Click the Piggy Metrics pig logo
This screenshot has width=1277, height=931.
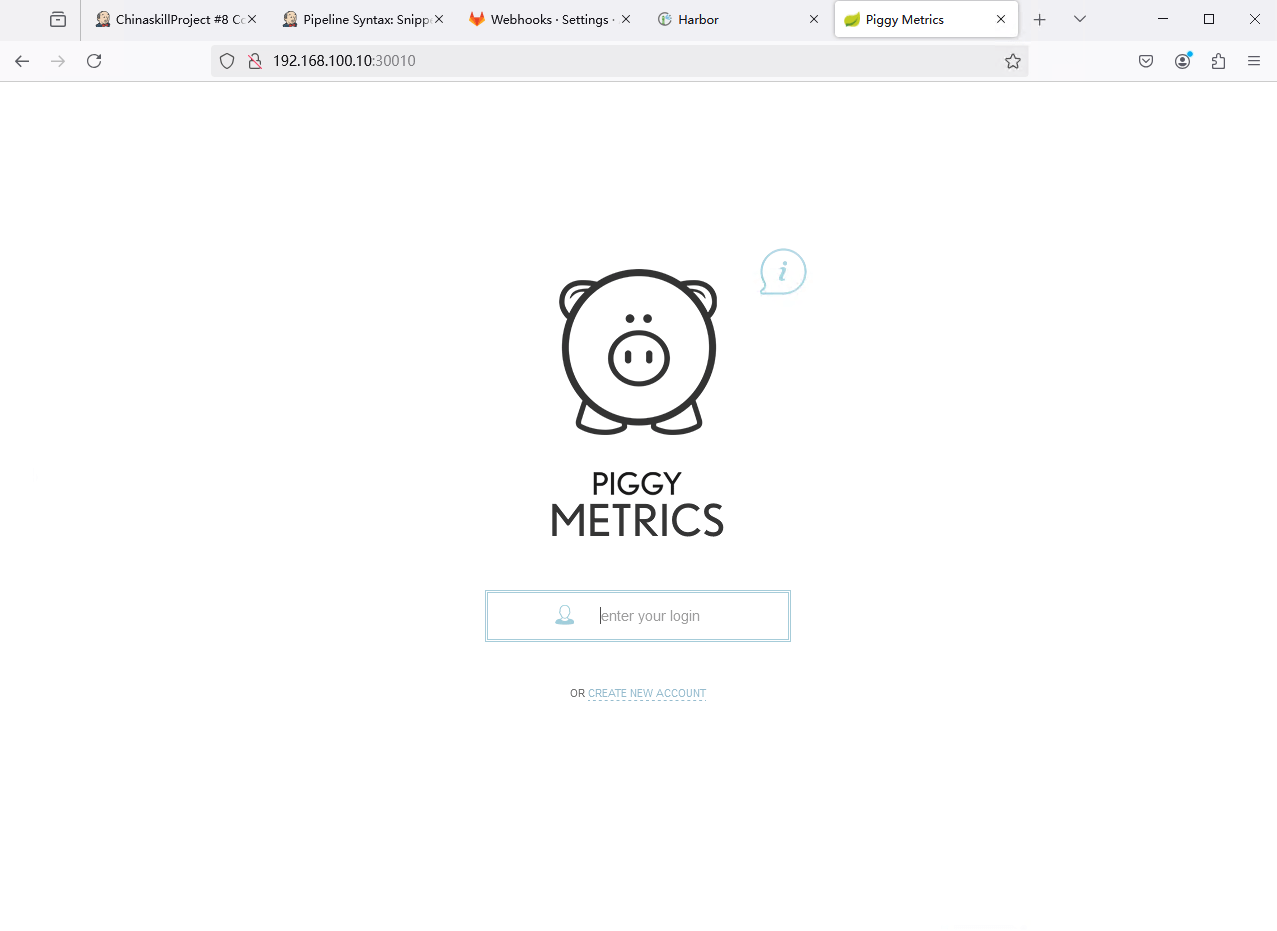(x=638, y=351)
